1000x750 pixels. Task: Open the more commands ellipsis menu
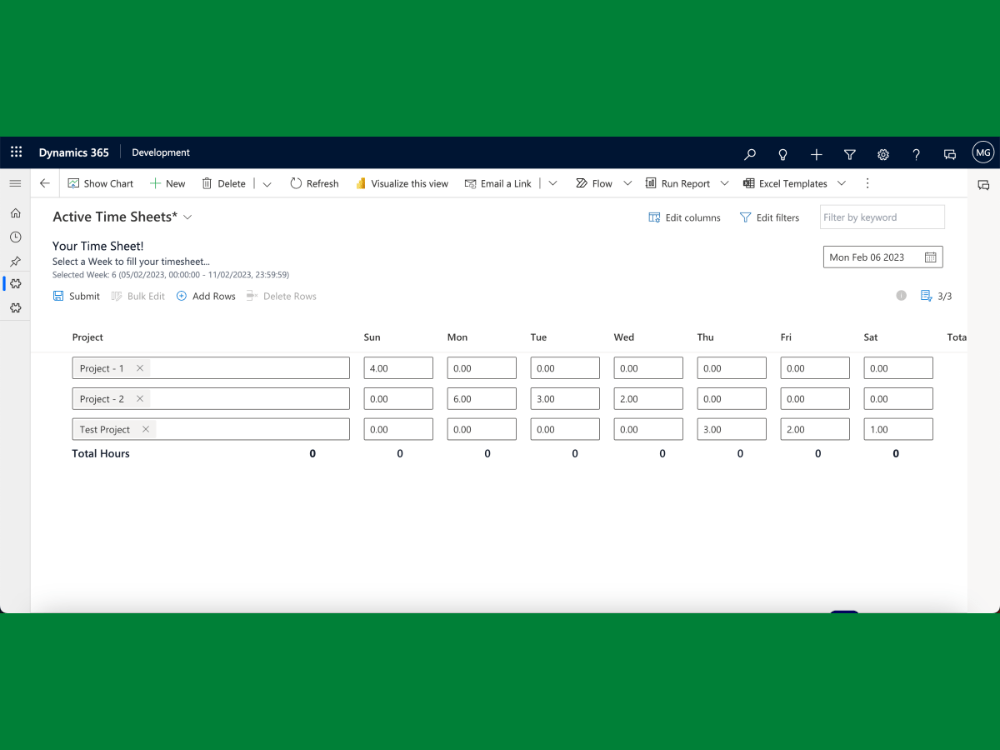click(x=867, y=183)
